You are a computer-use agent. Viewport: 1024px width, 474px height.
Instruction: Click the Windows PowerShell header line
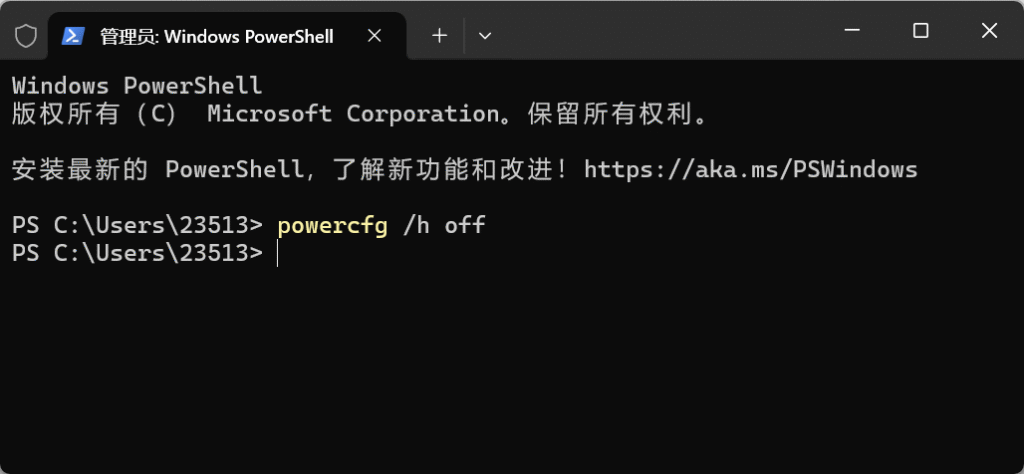pos(137,86)
